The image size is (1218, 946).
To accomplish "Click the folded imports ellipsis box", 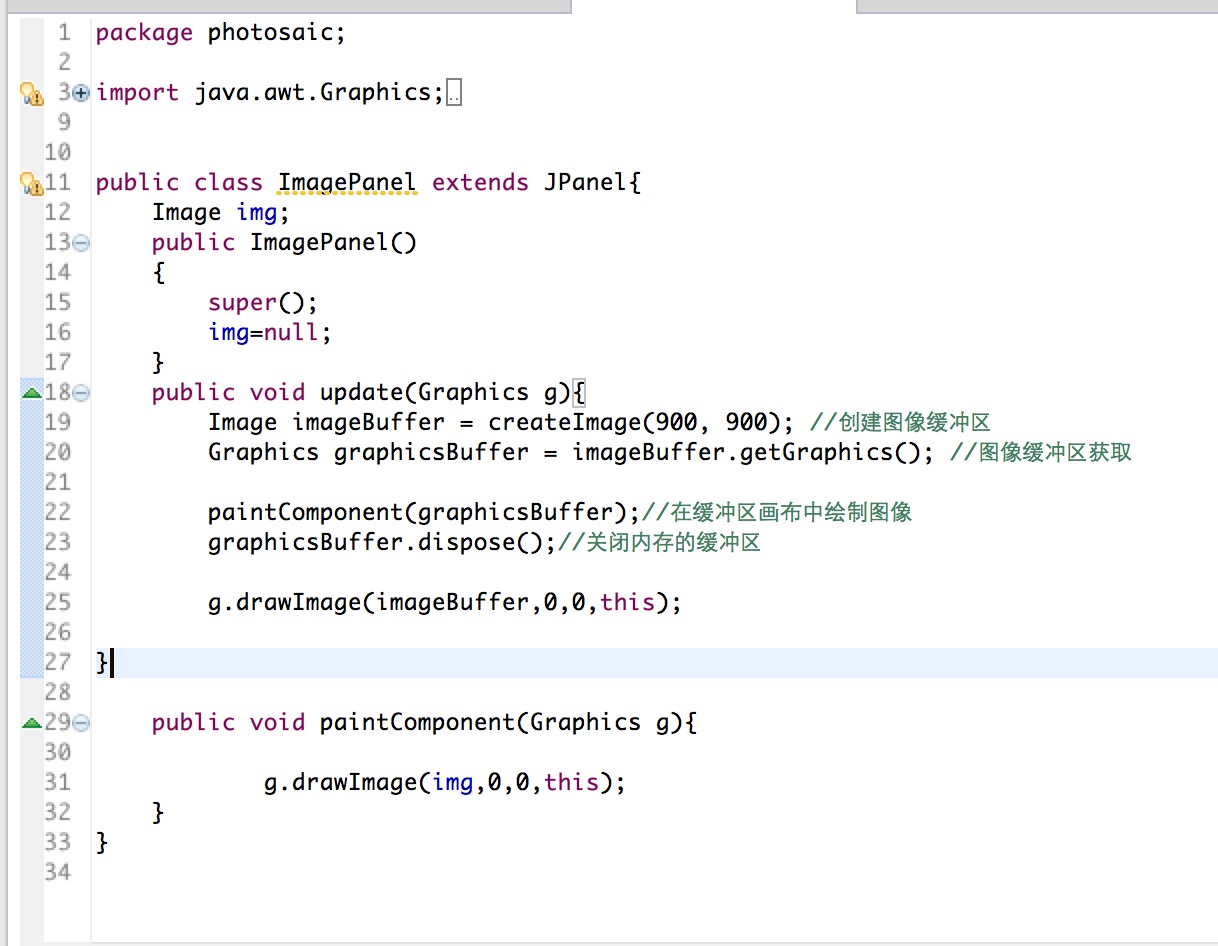I will tap(454, 94).
